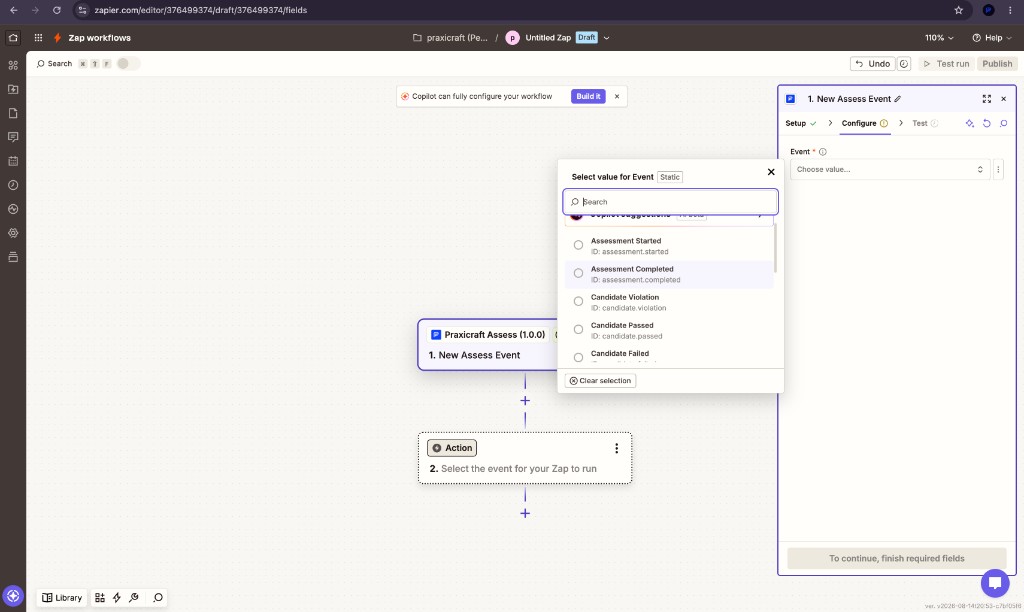1024x612 pixels.
Task: Click the Build it button
Action: coord(588,96)
